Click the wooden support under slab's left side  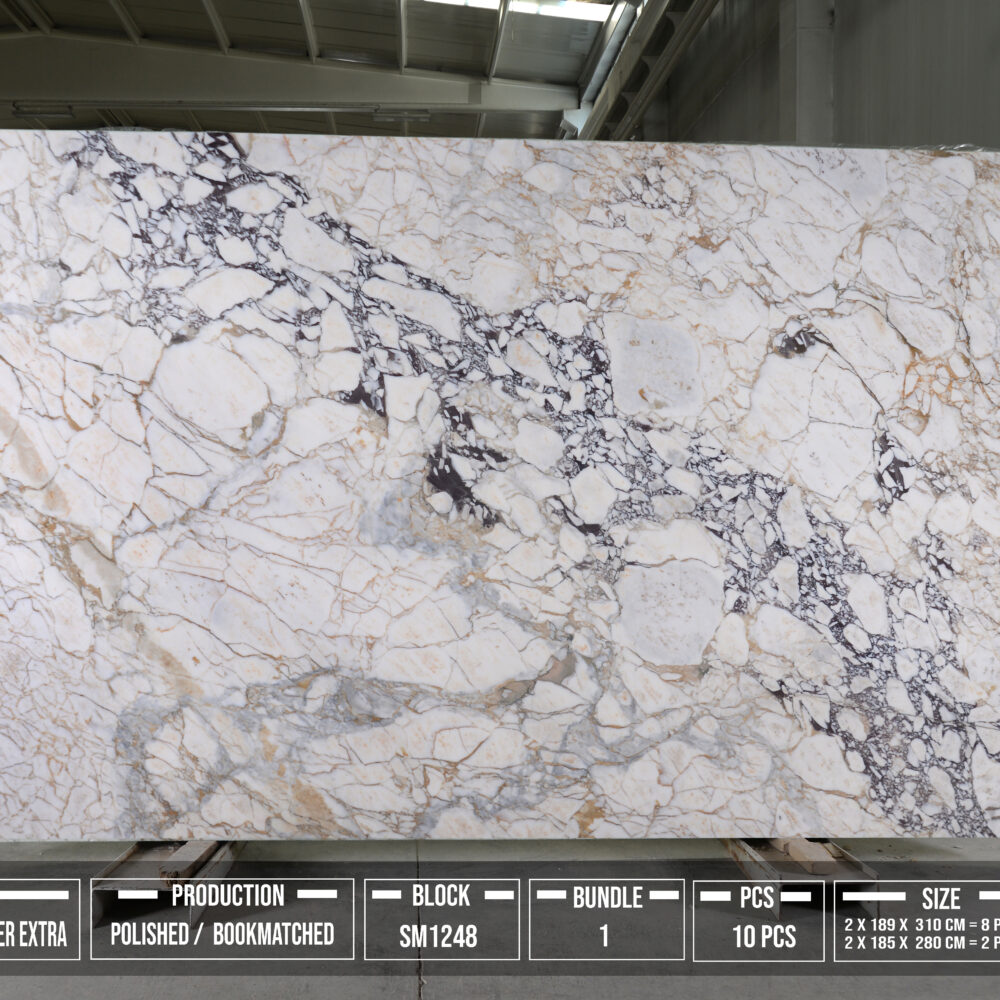[x=190, y=858]
